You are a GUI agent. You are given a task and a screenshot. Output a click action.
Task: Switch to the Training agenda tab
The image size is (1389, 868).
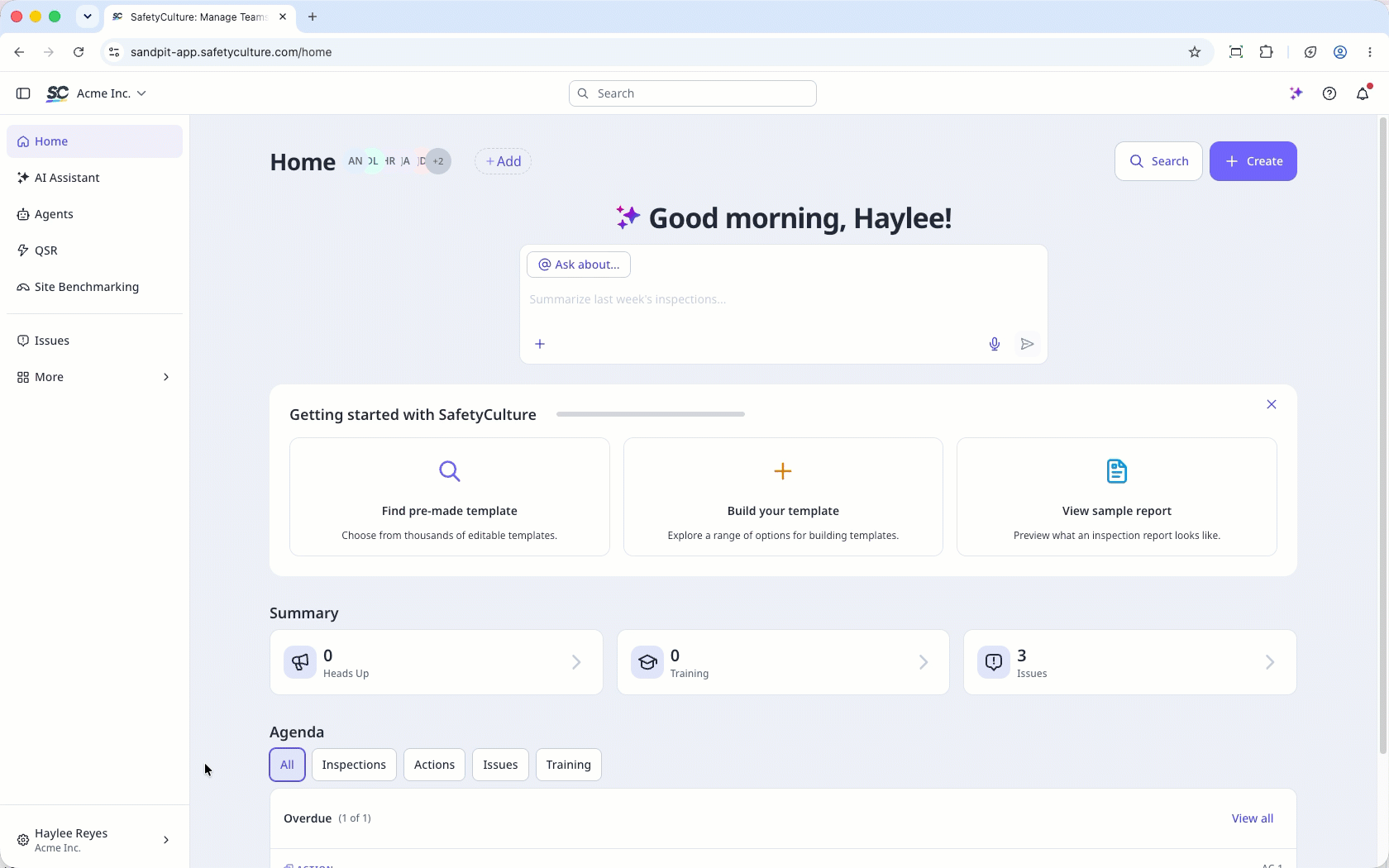tap(569, 765)
